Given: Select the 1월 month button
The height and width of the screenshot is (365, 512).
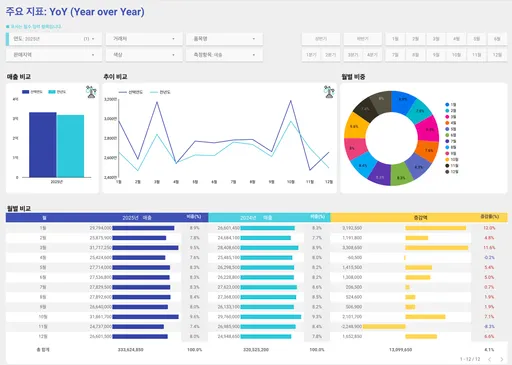Looking at the screenshot, I should click(395, 39).
